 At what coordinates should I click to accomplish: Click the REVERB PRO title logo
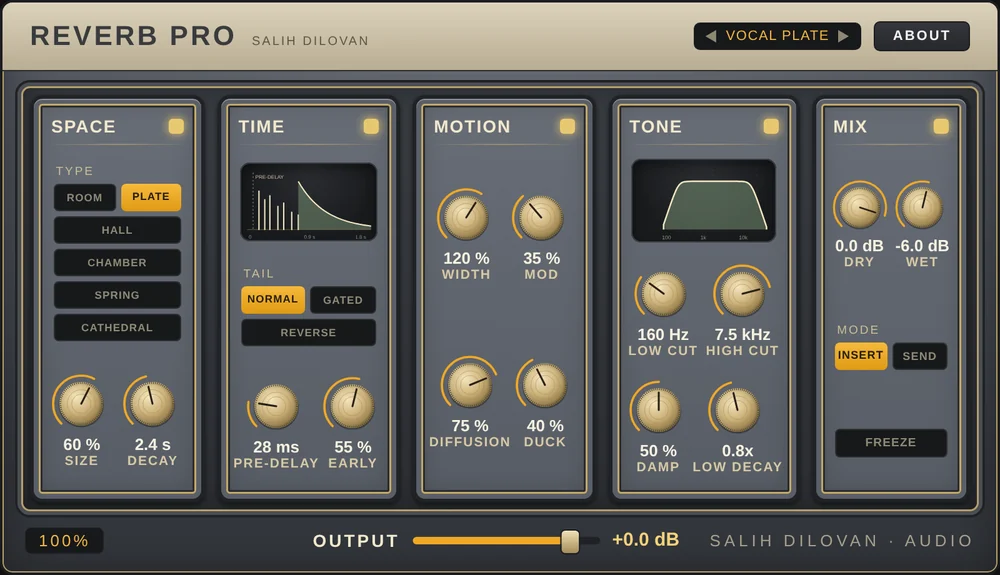133,36
